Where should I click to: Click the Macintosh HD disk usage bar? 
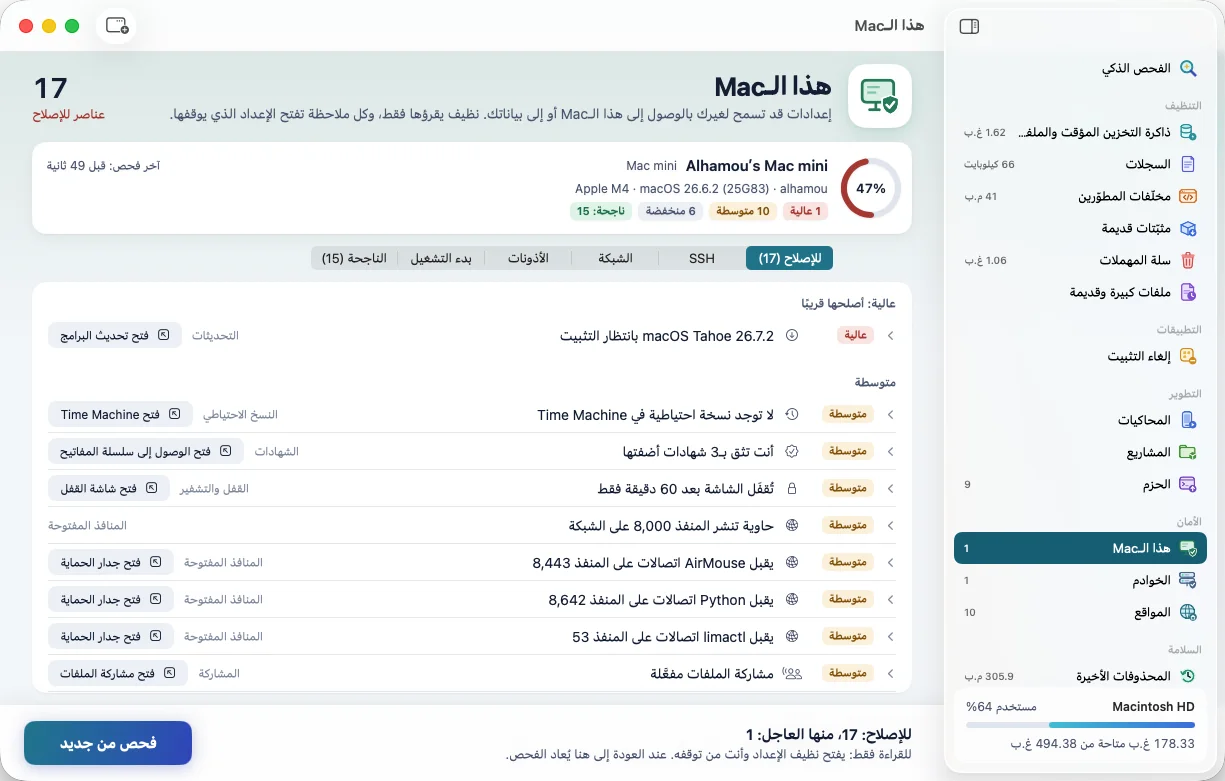click(x=1080, y=726)
